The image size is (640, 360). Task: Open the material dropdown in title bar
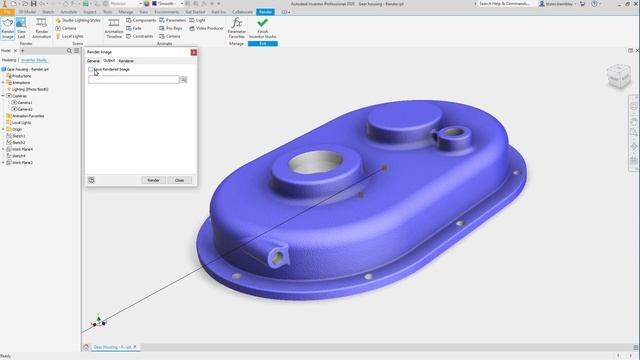[x=140, y=4]
